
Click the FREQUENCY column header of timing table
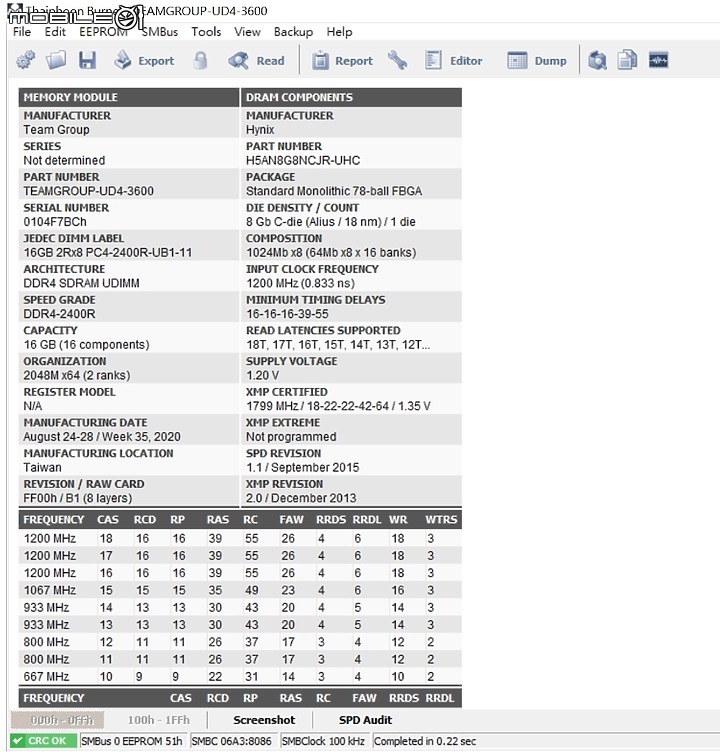pos(53,519)
